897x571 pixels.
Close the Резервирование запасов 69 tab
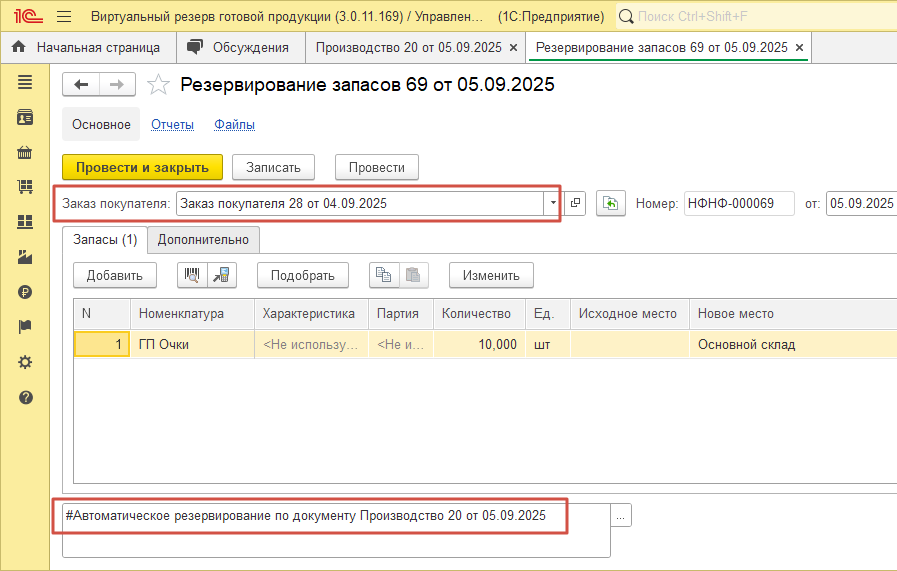click(x=797, y=47)
